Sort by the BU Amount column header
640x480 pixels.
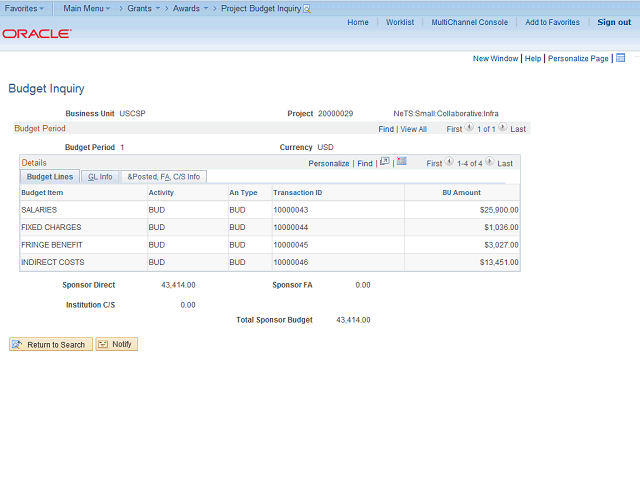coord(461,192)
